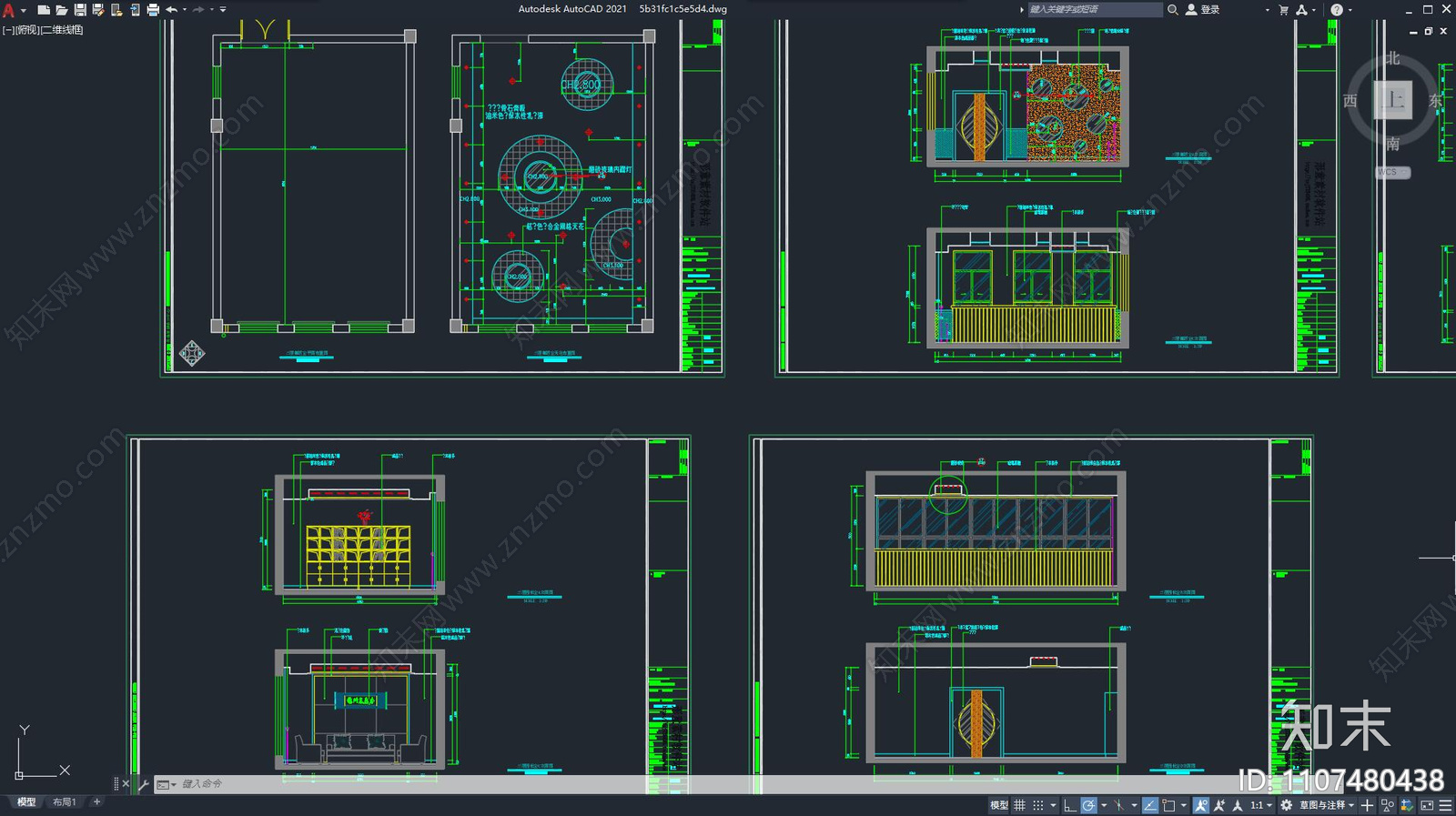The height and width of the screenshot is (816, 1456).
Task: Click the 西 direction on the ViewCube compass
Action: pos(1350,100)
